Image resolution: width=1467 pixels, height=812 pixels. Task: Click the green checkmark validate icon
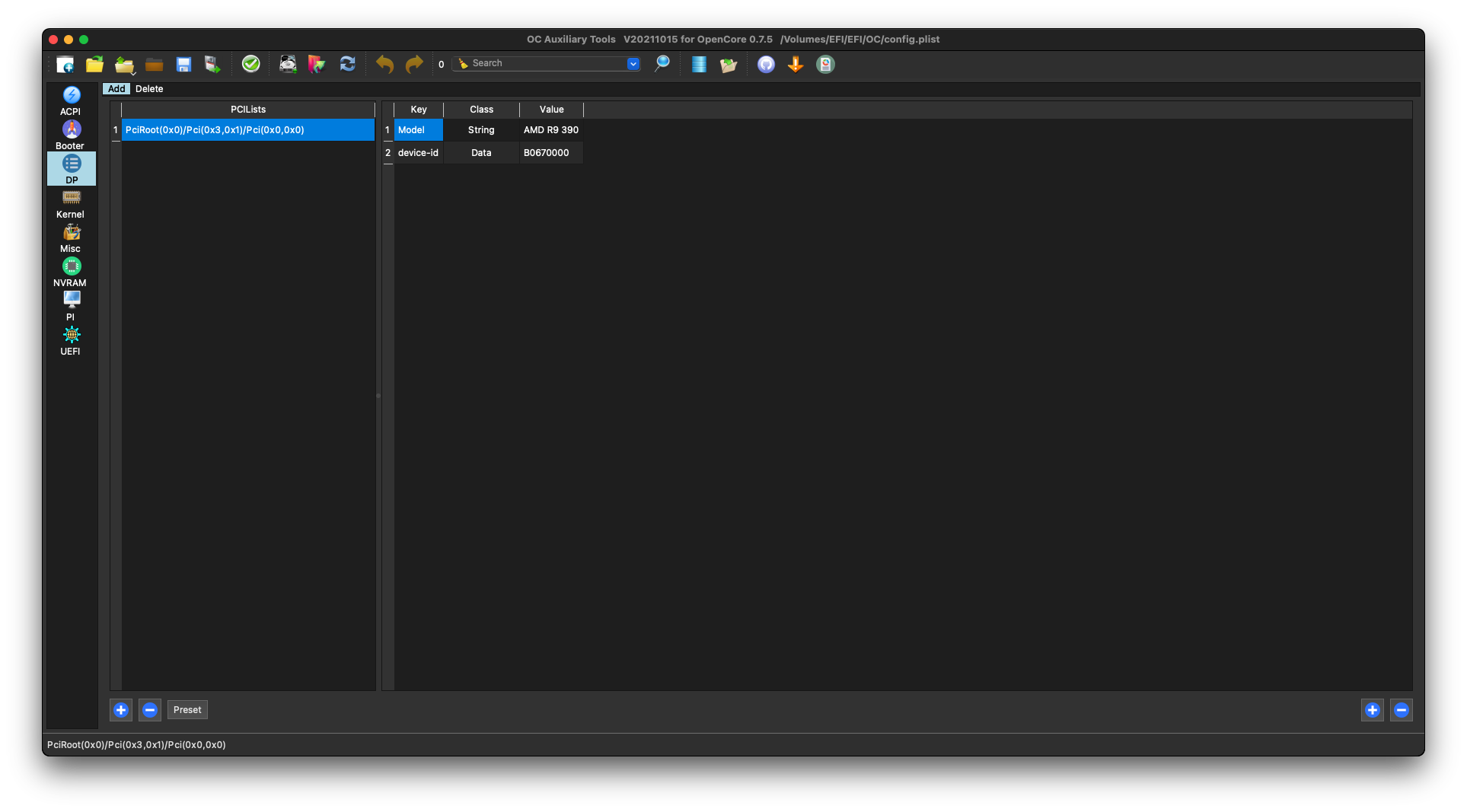click(250, 64)
